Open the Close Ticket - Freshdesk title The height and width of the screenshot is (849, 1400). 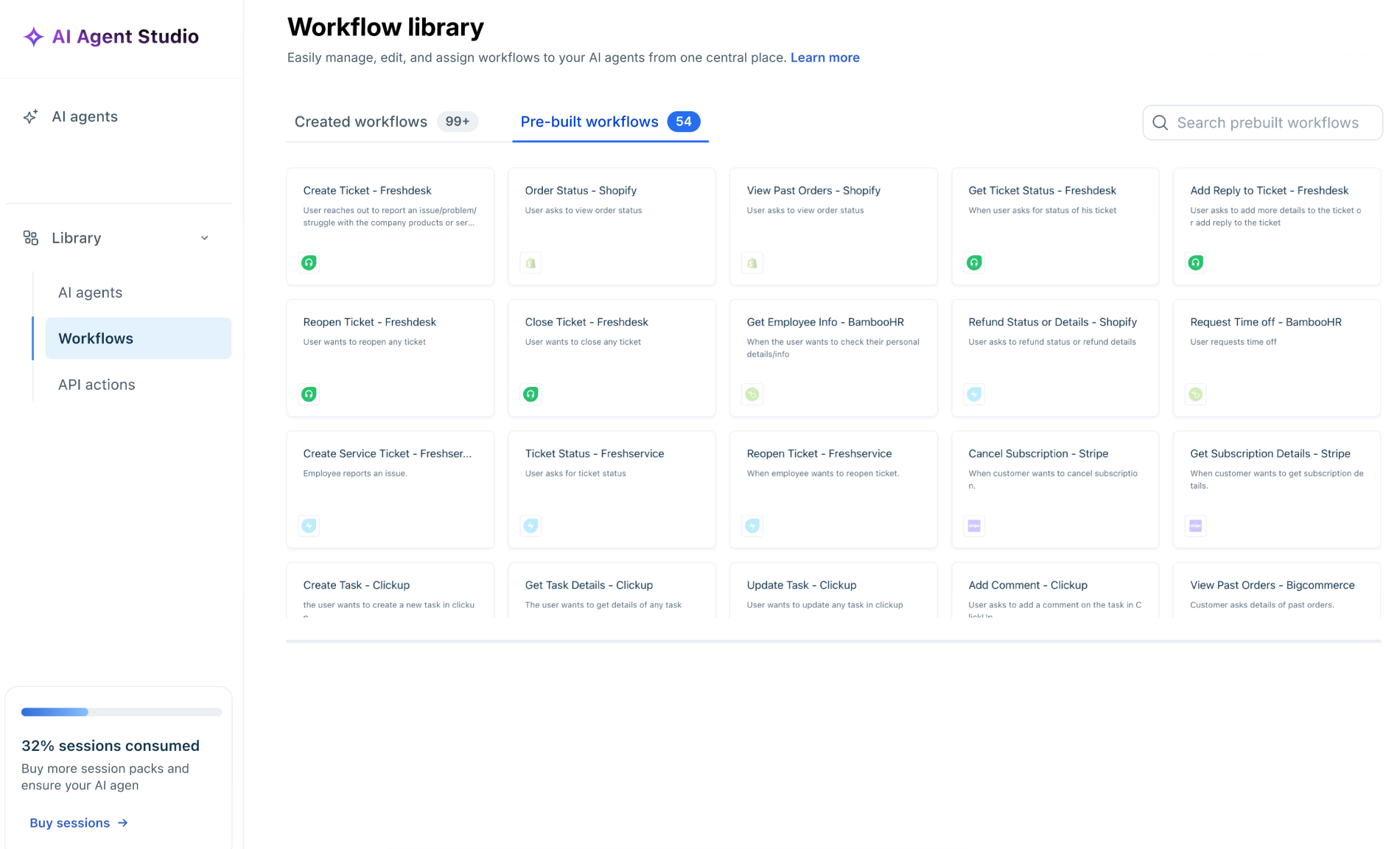[x=587, y=322]
